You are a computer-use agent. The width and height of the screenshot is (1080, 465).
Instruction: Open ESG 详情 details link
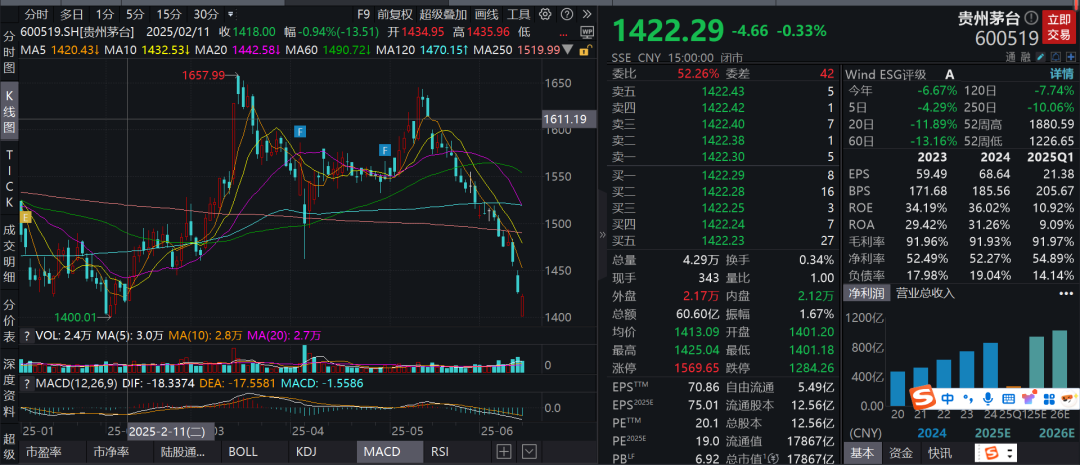(x=1061, y=74)
